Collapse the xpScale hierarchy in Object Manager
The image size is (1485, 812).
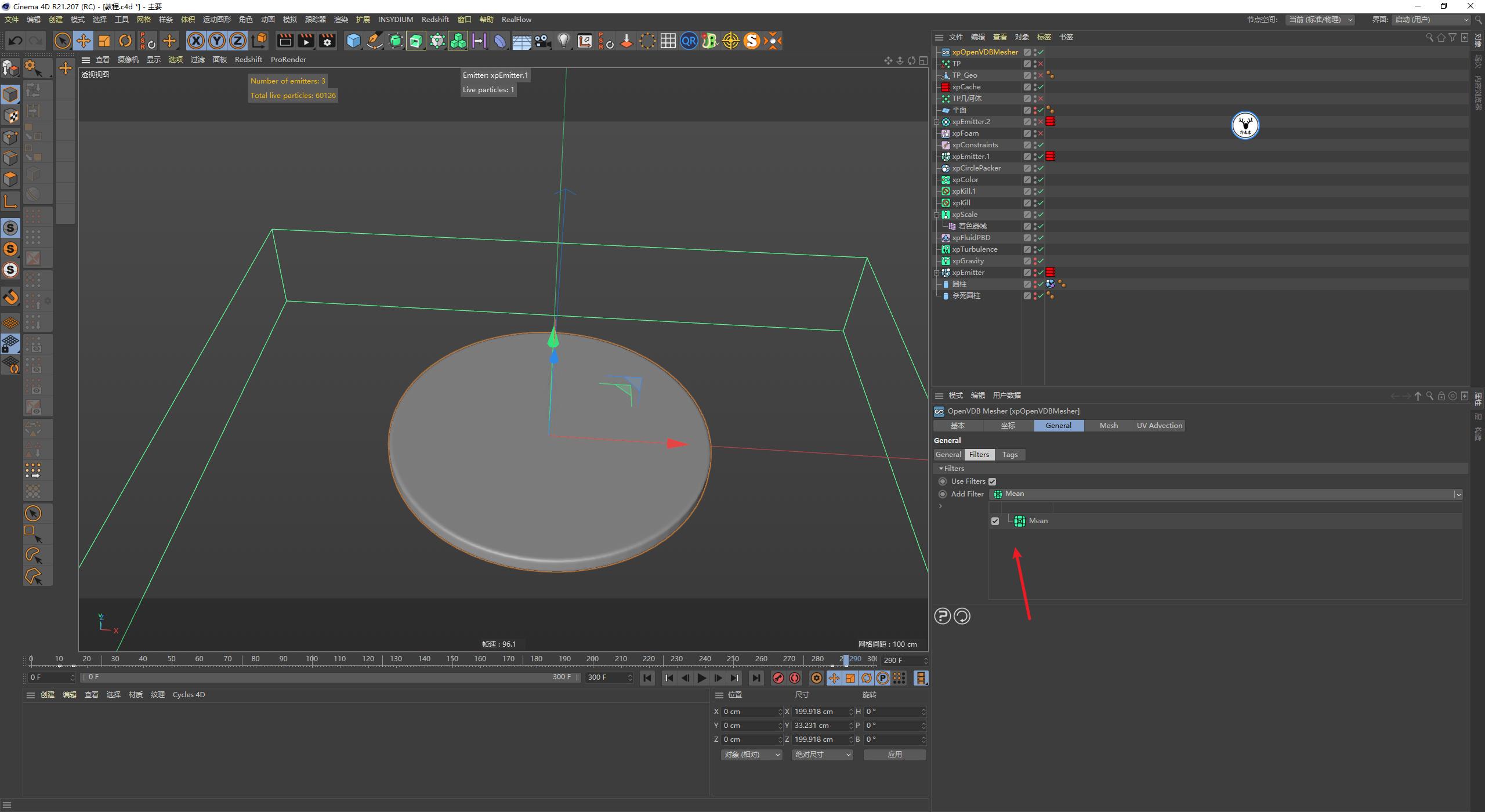937,214
